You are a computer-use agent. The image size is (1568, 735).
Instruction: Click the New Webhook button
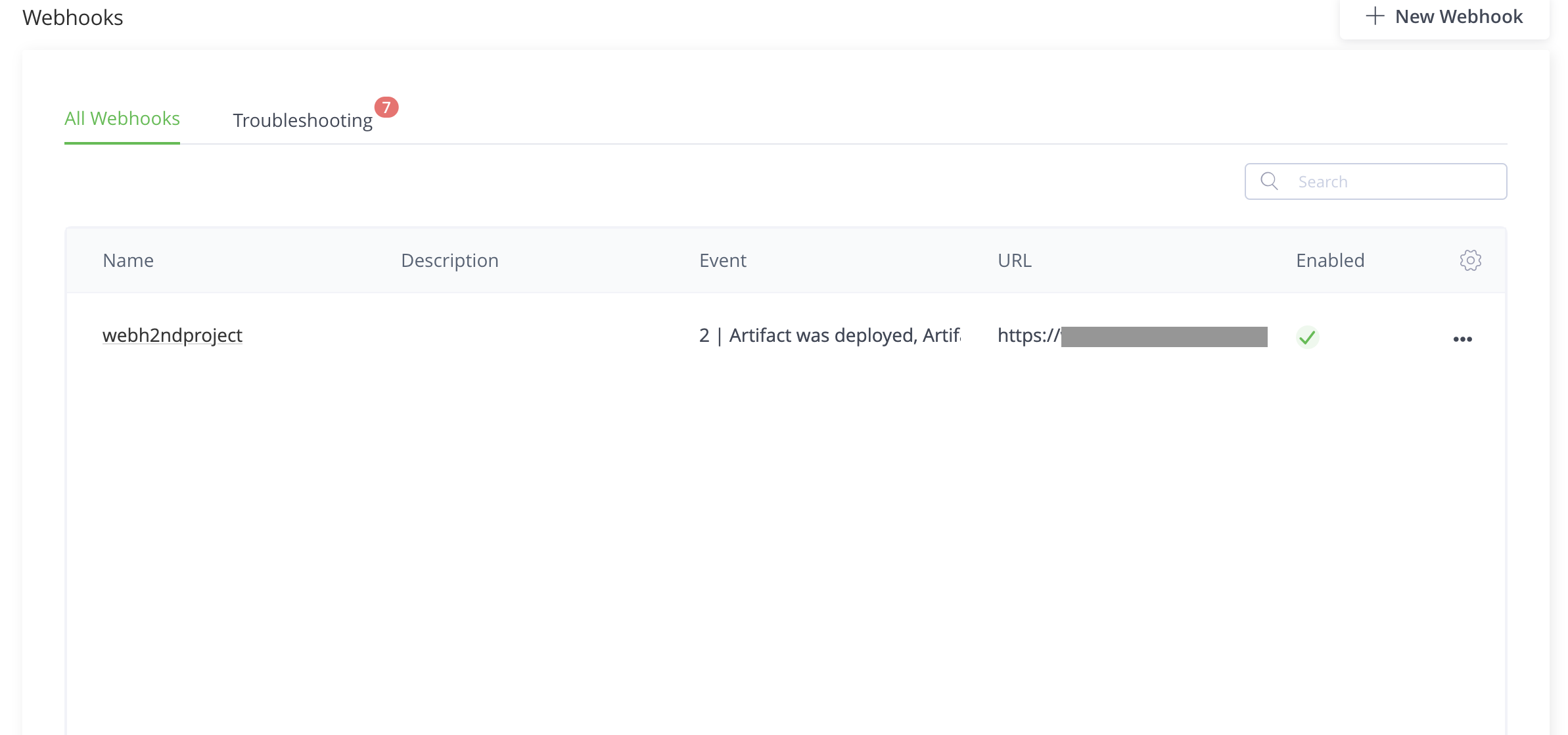pos(1444,16)
